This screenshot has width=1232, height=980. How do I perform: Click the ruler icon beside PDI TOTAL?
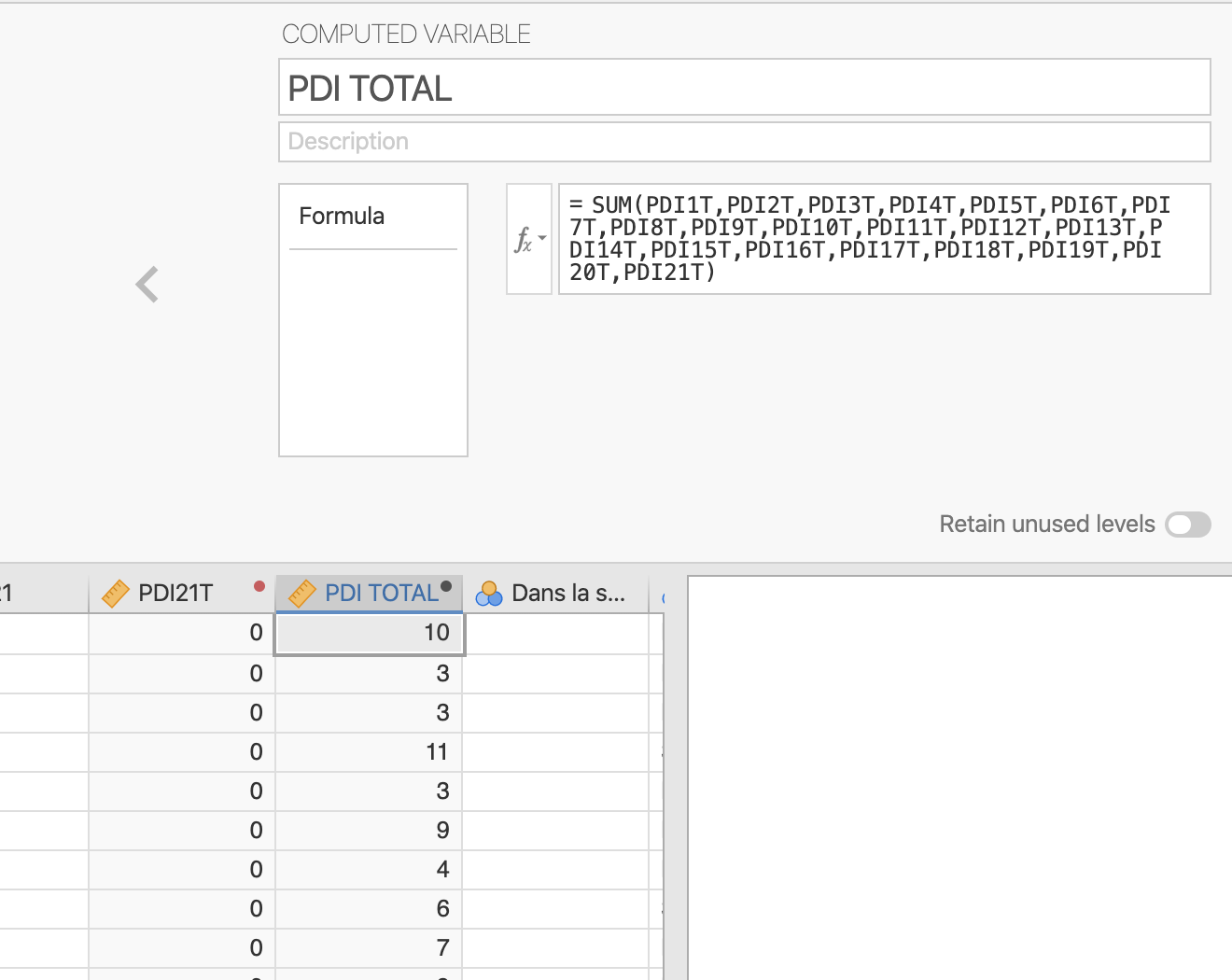tap(302, 594)
